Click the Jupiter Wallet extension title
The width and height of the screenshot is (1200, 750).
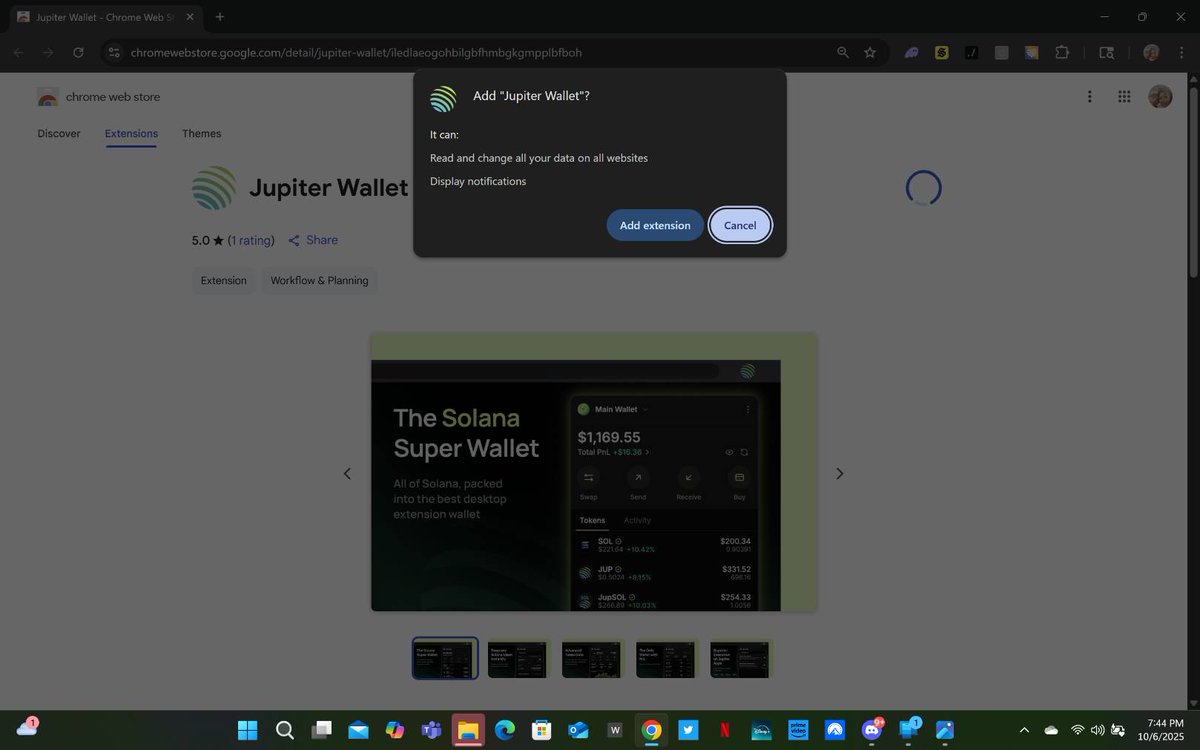pyautogui.click(x=328, y=188)
